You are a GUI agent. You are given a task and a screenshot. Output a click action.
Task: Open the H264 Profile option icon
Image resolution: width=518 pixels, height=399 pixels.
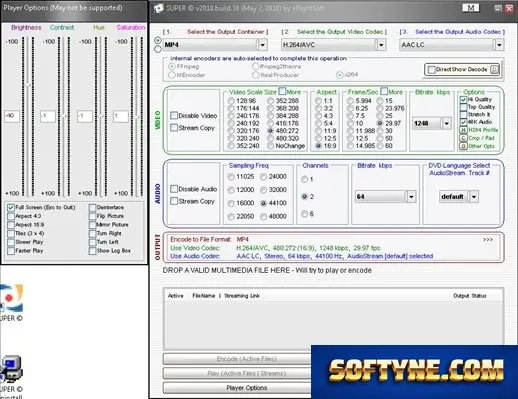point(463,130)
